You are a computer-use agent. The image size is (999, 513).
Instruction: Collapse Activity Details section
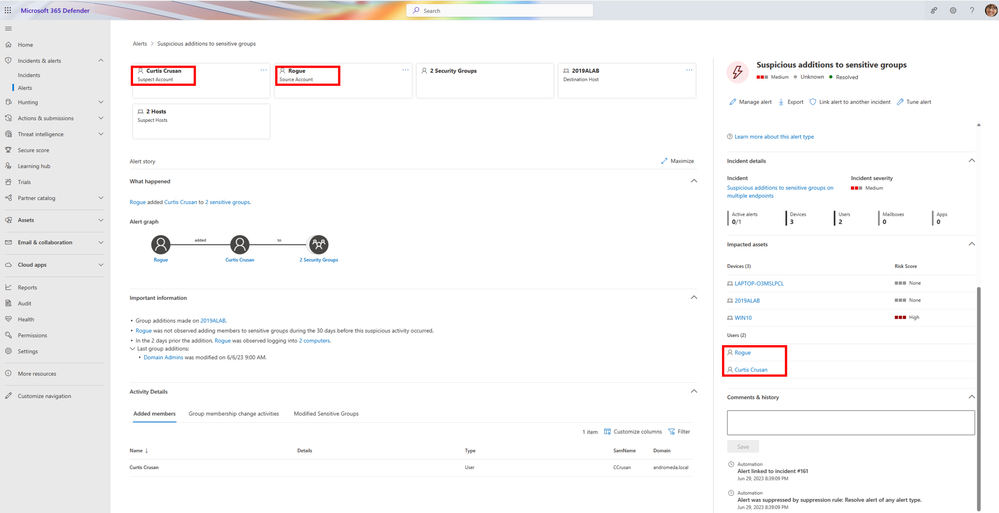click(694, 391)
